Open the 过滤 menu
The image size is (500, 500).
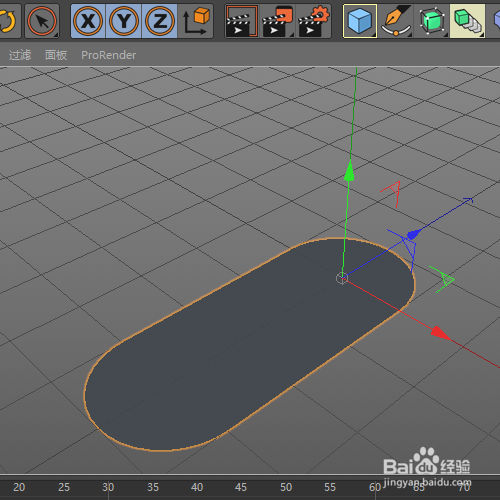20,55
